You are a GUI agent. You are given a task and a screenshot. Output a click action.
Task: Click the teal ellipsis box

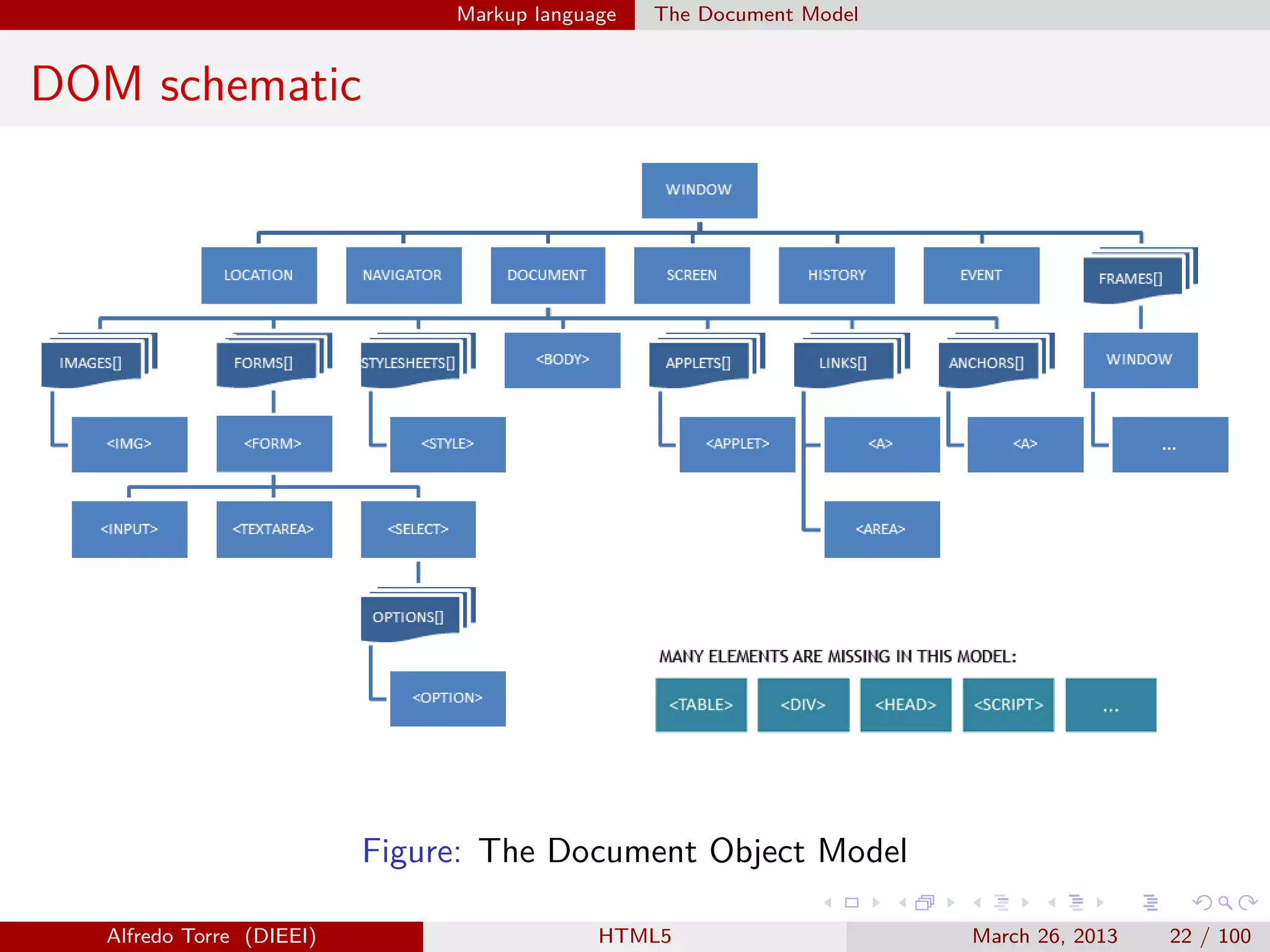click(1111, 705)
